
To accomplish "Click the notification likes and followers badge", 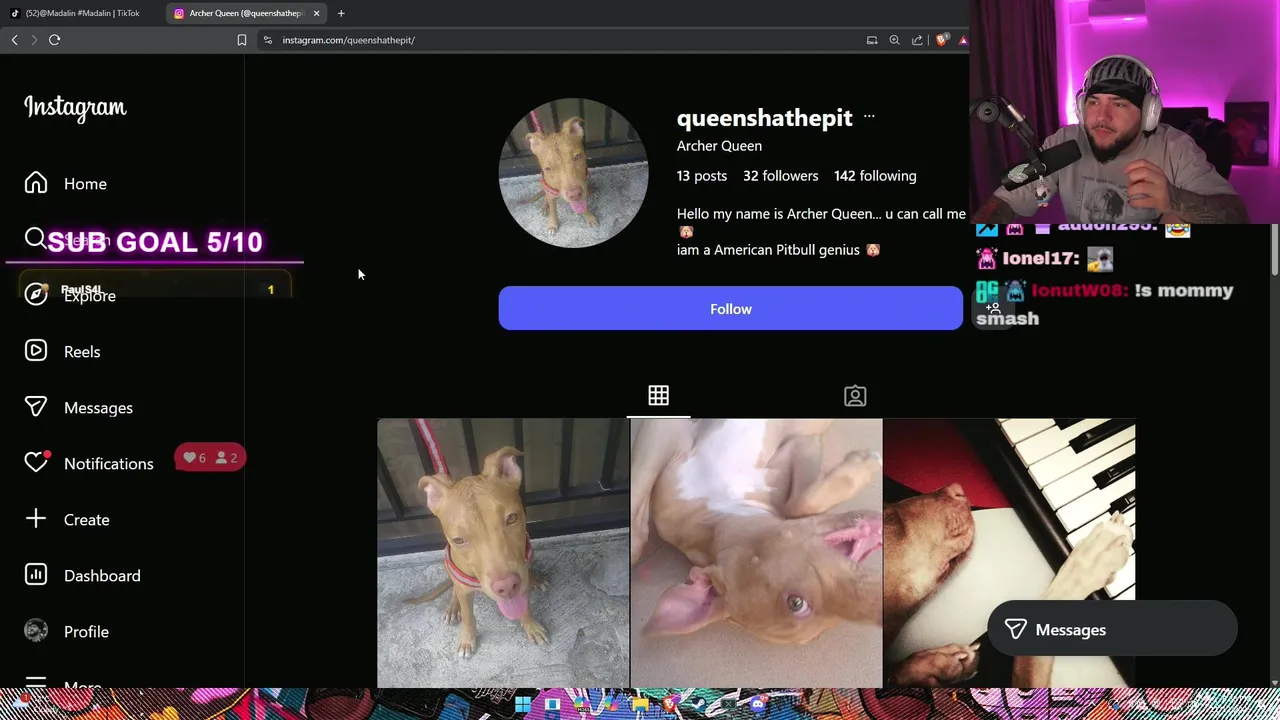I will point(210,458).
